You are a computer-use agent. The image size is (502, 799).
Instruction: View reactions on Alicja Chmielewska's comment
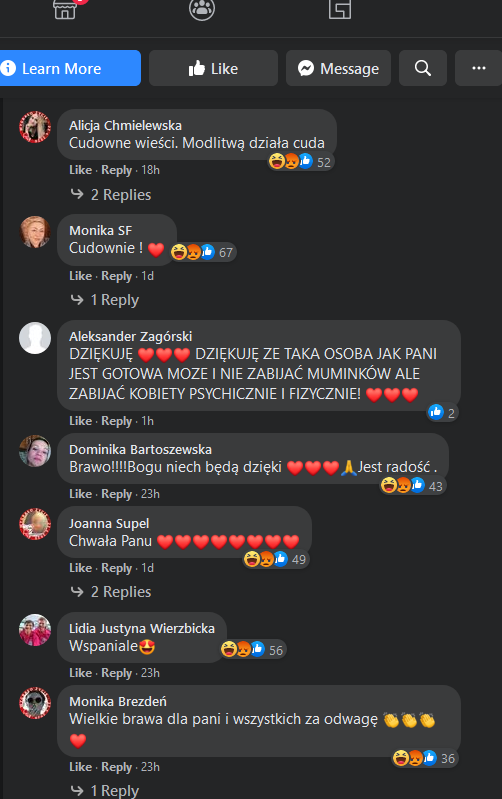[x=301, y=162]
